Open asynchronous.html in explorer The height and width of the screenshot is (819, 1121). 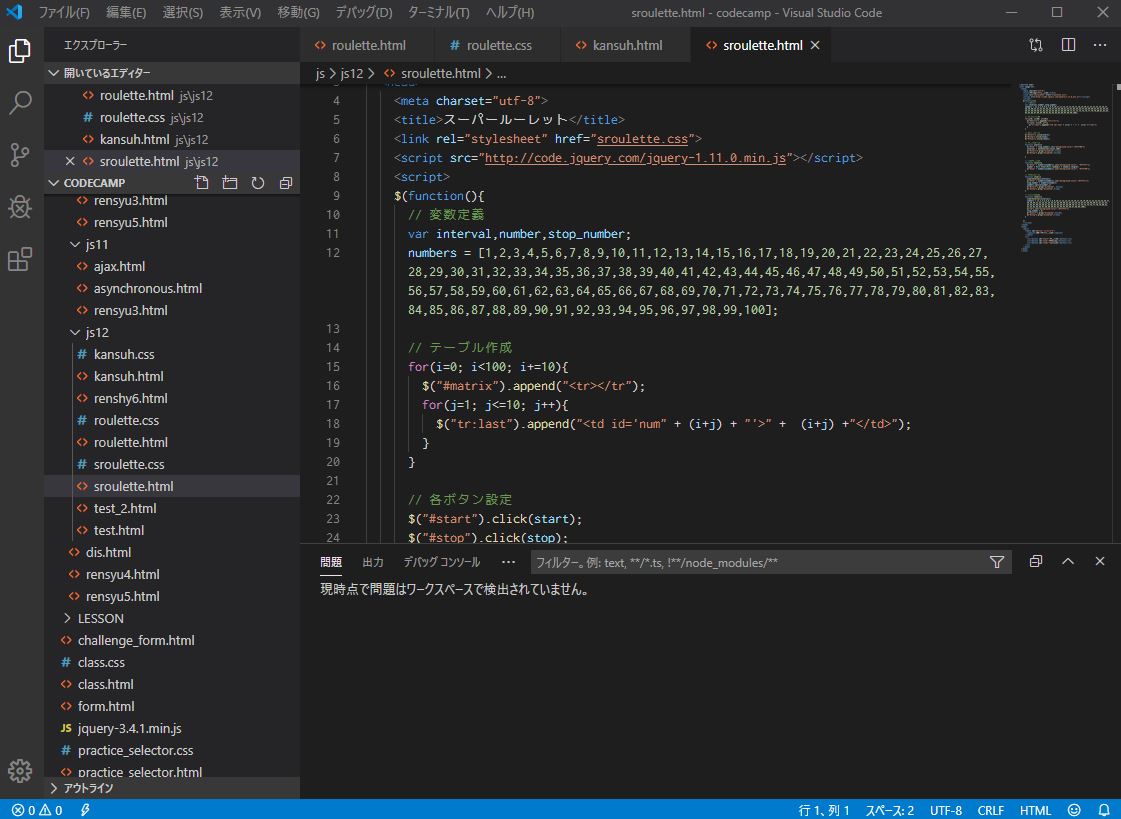click(x=147, y=289)
